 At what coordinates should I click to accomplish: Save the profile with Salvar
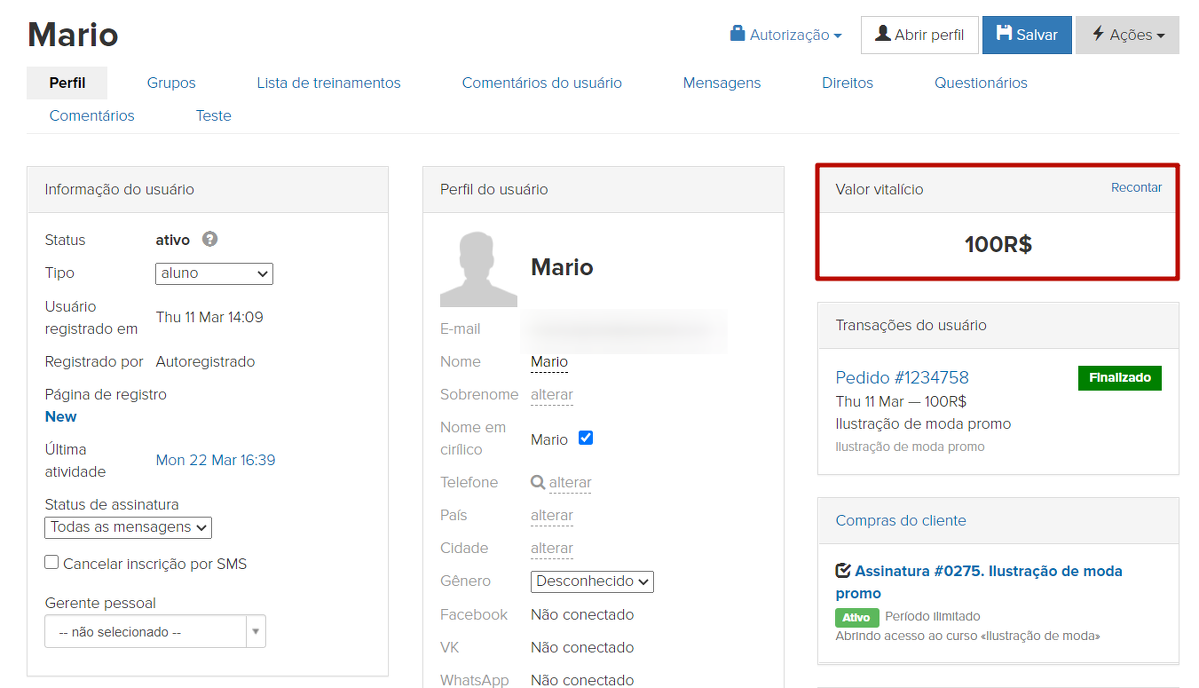point(1027,35)
